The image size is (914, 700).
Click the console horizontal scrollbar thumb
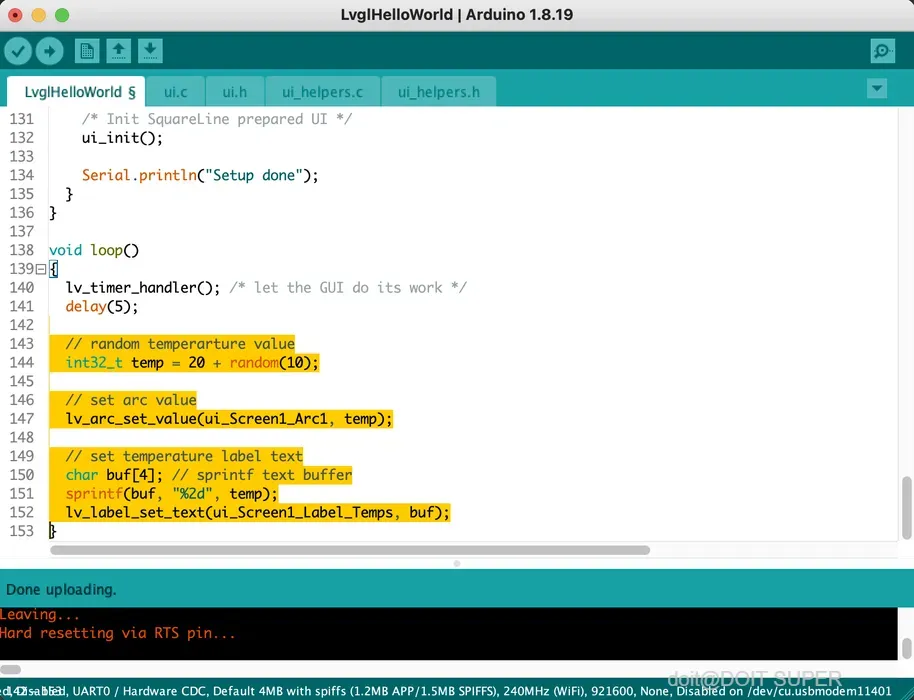click(x=10, y=669)
